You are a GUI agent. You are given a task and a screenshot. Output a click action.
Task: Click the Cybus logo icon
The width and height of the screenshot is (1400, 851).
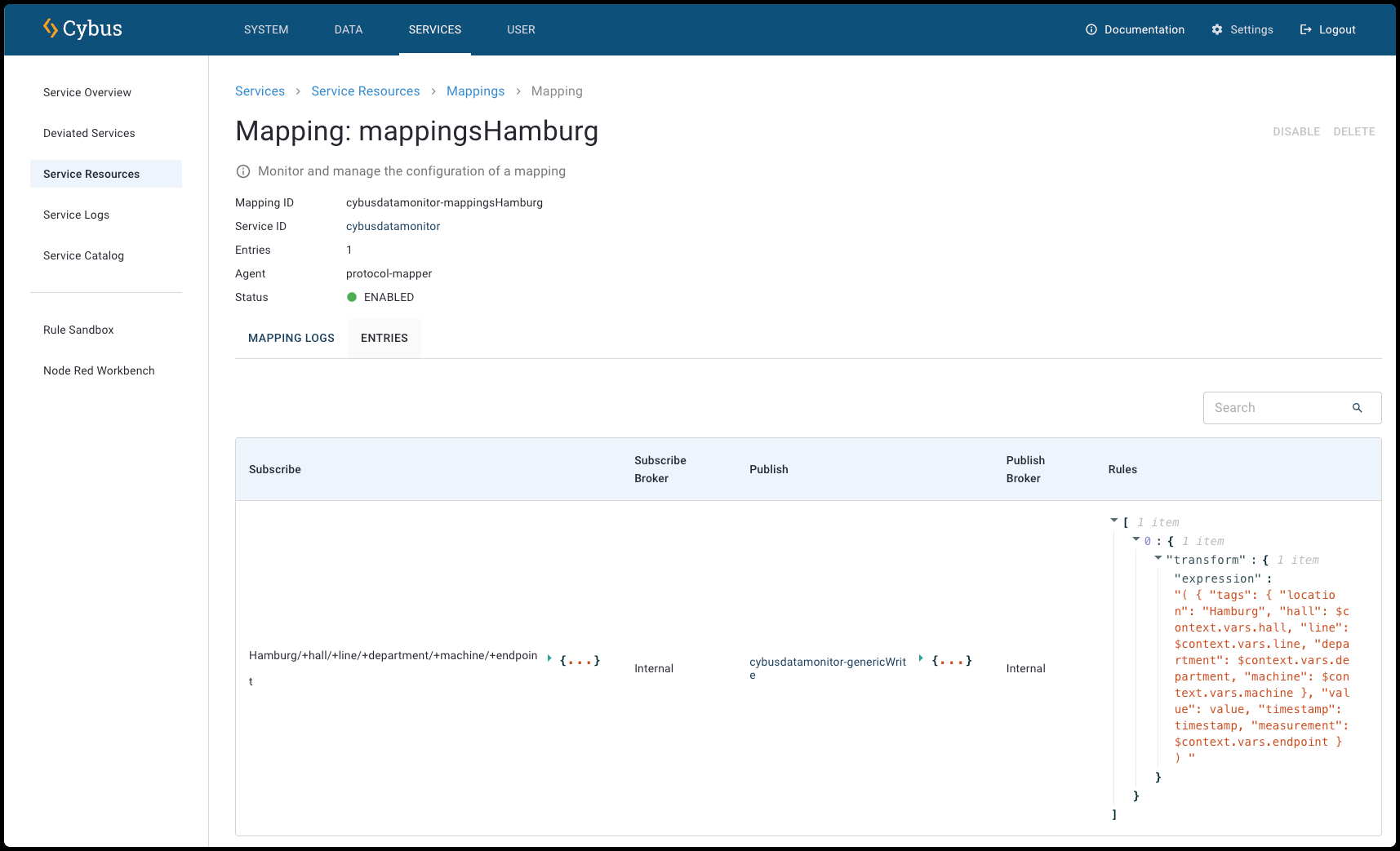pyautogui.click(x=51, y=29)
